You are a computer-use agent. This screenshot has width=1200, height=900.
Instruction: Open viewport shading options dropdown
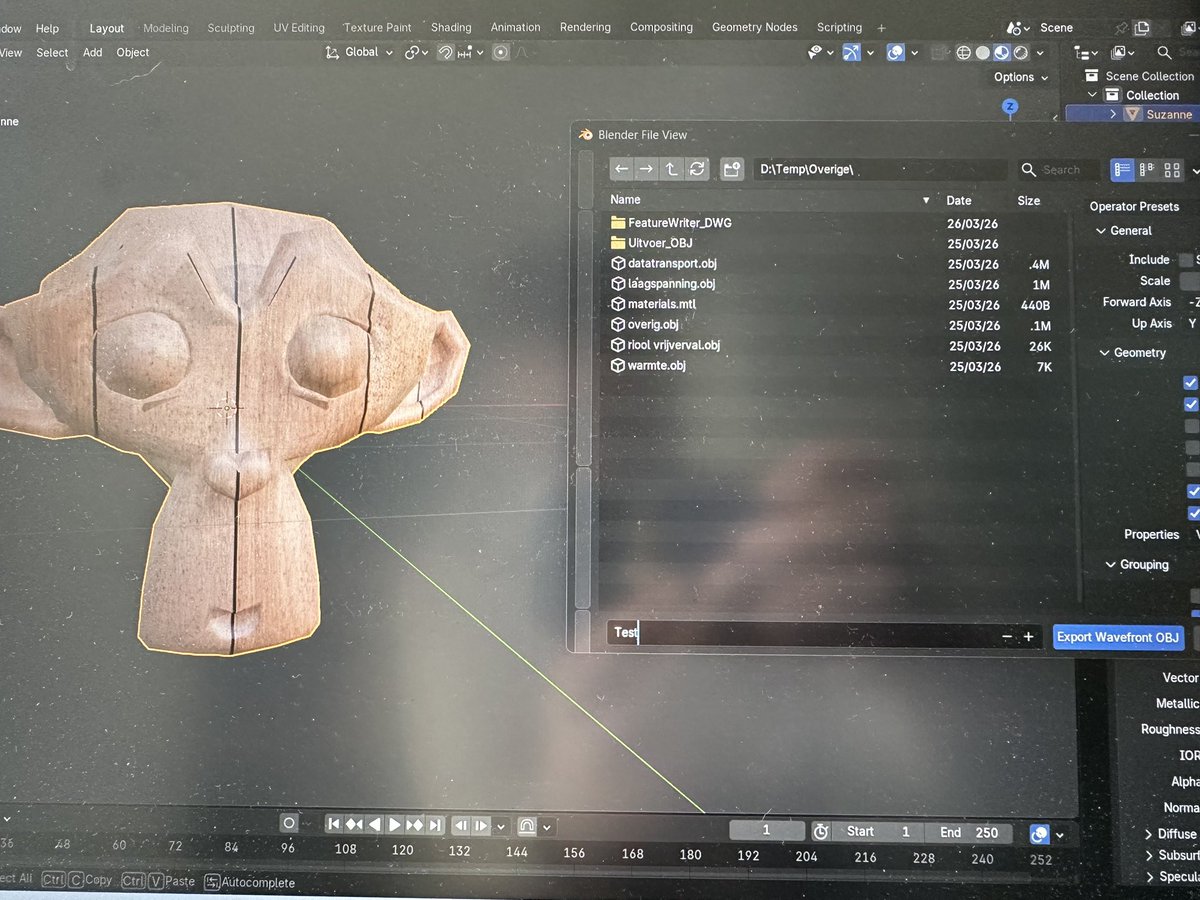[1039, 52]
